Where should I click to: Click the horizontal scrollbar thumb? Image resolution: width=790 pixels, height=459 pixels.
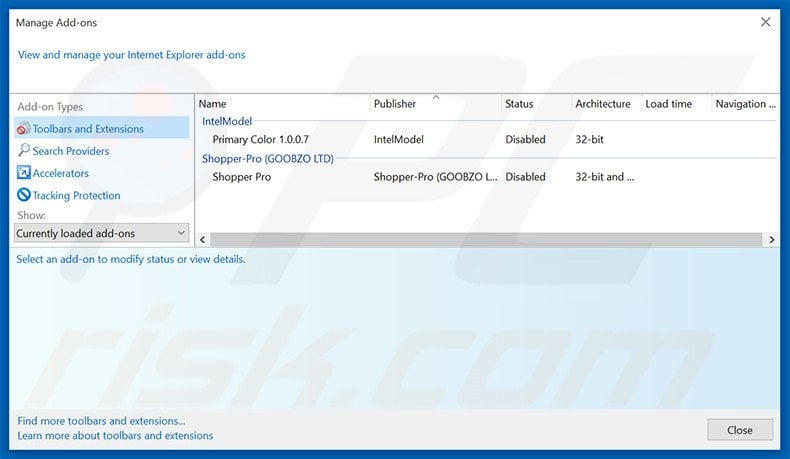[x=486, y=239]
